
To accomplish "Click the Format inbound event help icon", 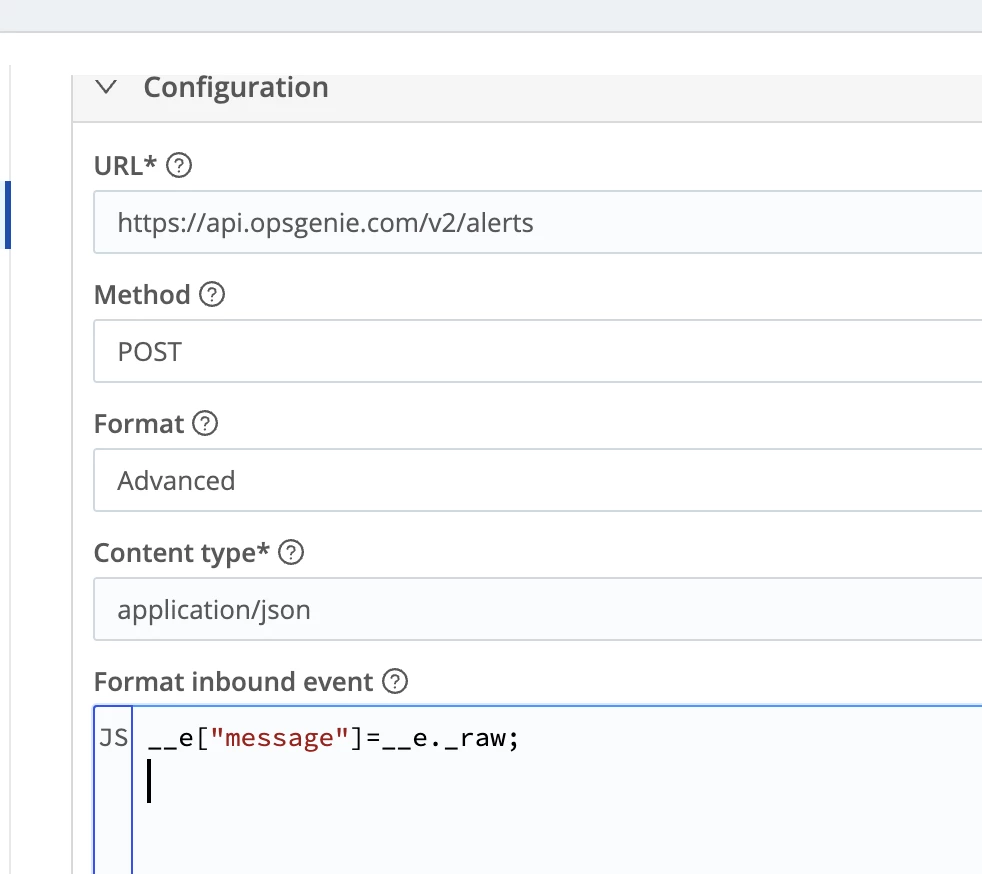I will 396,682.
